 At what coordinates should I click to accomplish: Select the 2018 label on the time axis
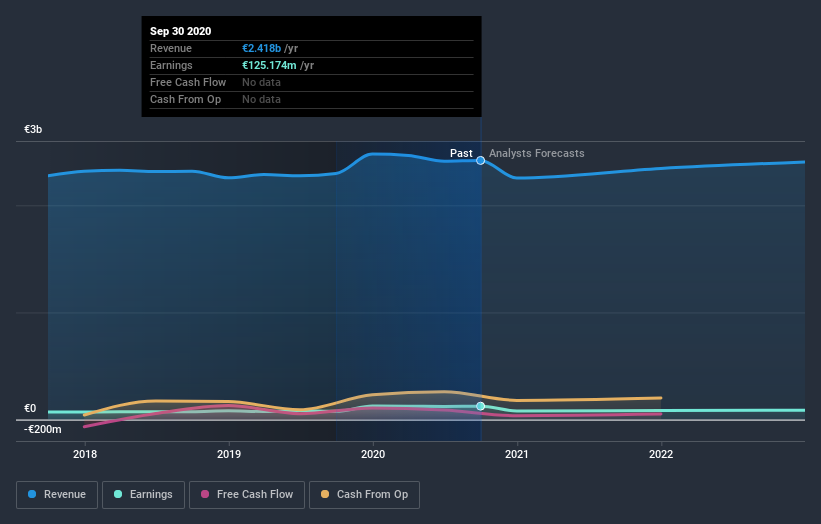click(x=85, y=454)
